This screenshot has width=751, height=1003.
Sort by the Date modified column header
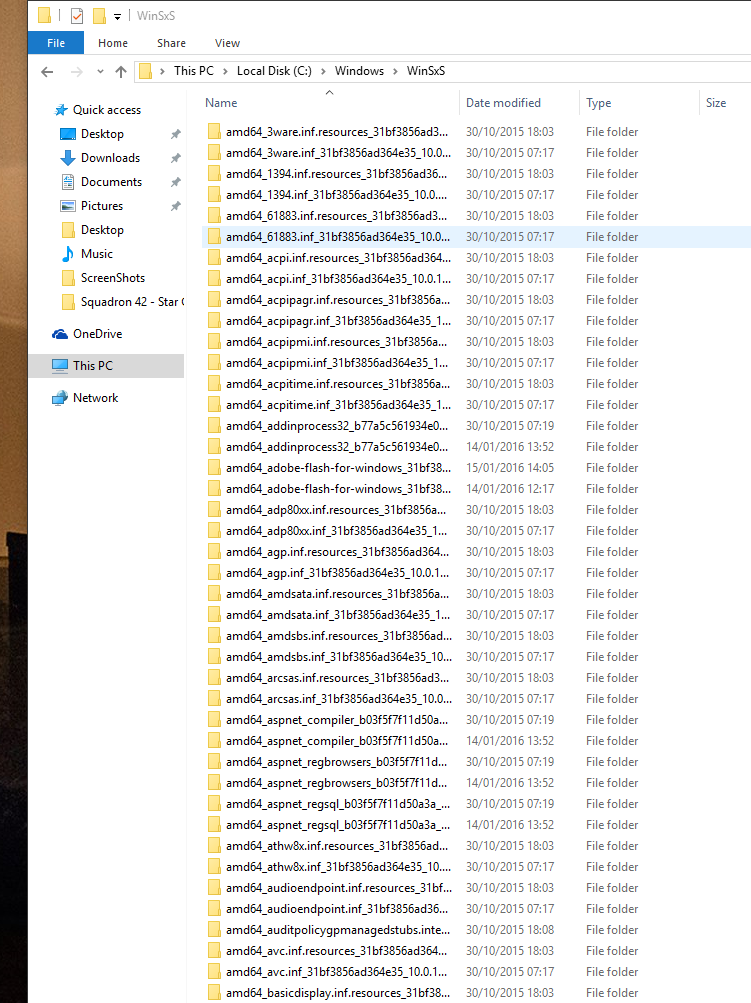coord(503,103)
